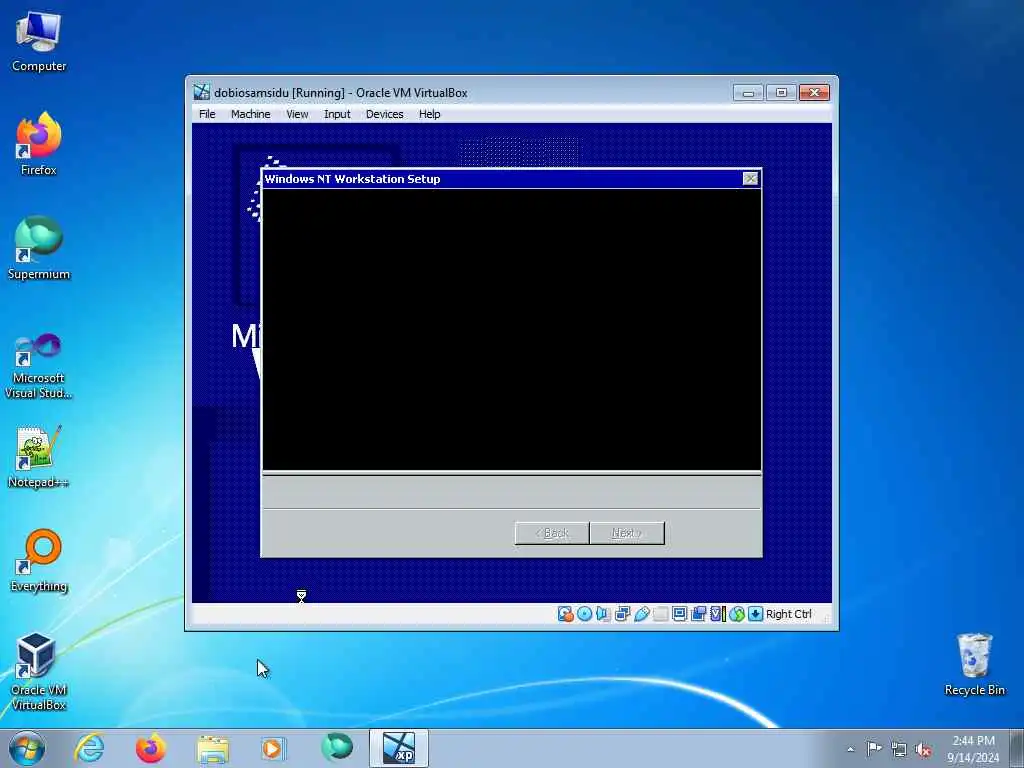Click the running VirtualBox VM taskbar button

point(398,748)
